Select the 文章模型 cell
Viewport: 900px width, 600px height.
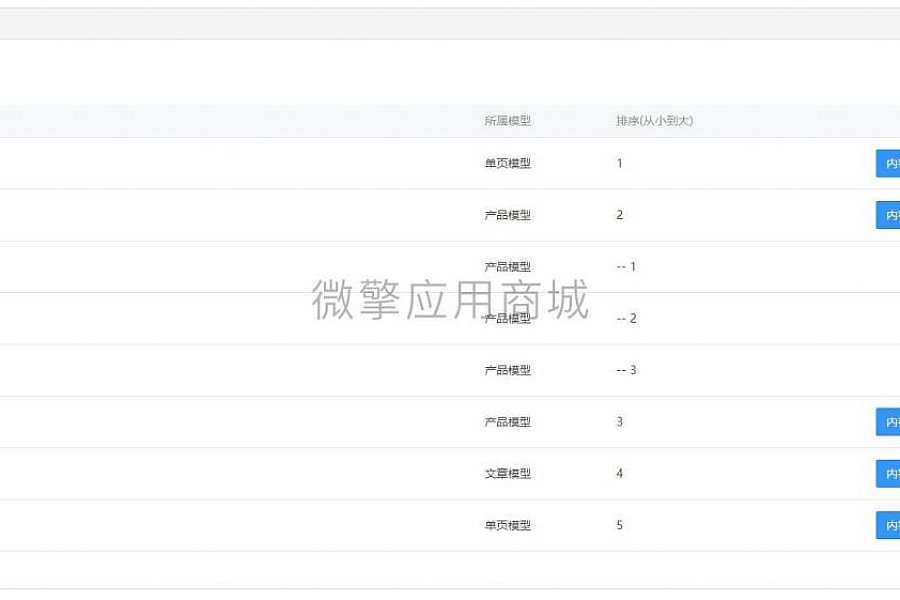pos(507,473)
